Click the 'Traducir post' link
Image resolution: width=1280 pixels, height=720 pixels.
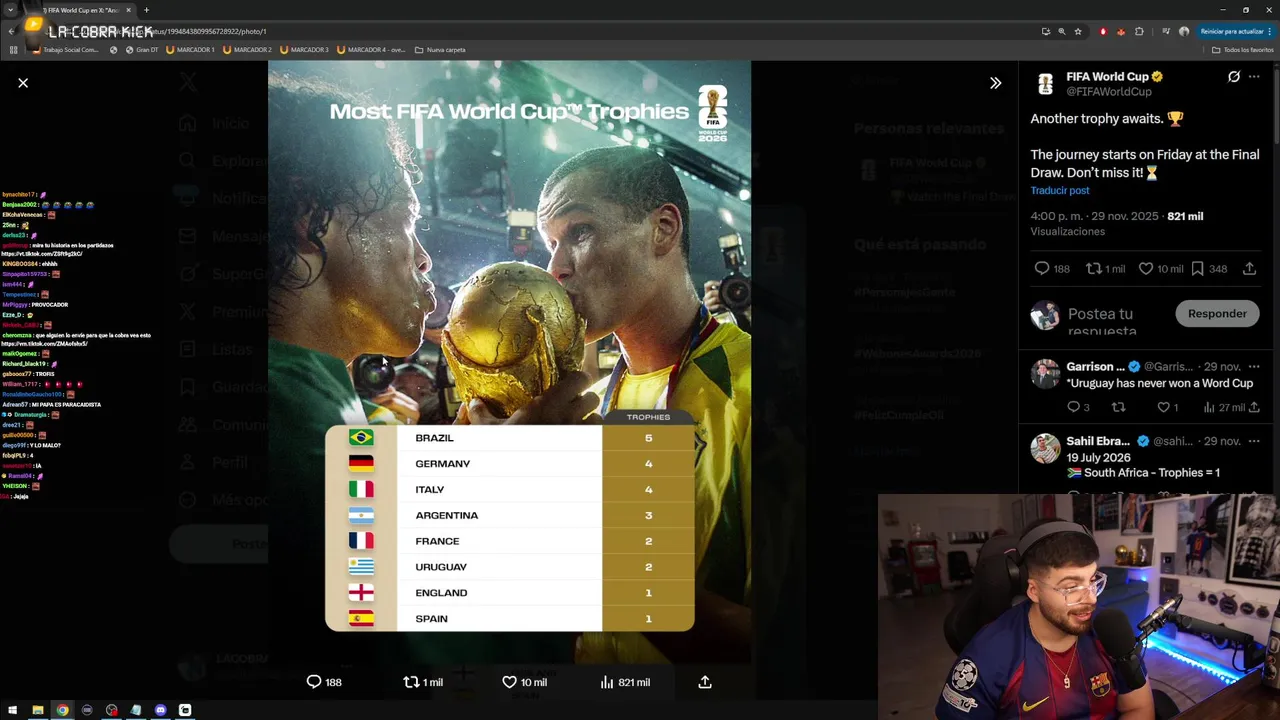coord(1060,190)
